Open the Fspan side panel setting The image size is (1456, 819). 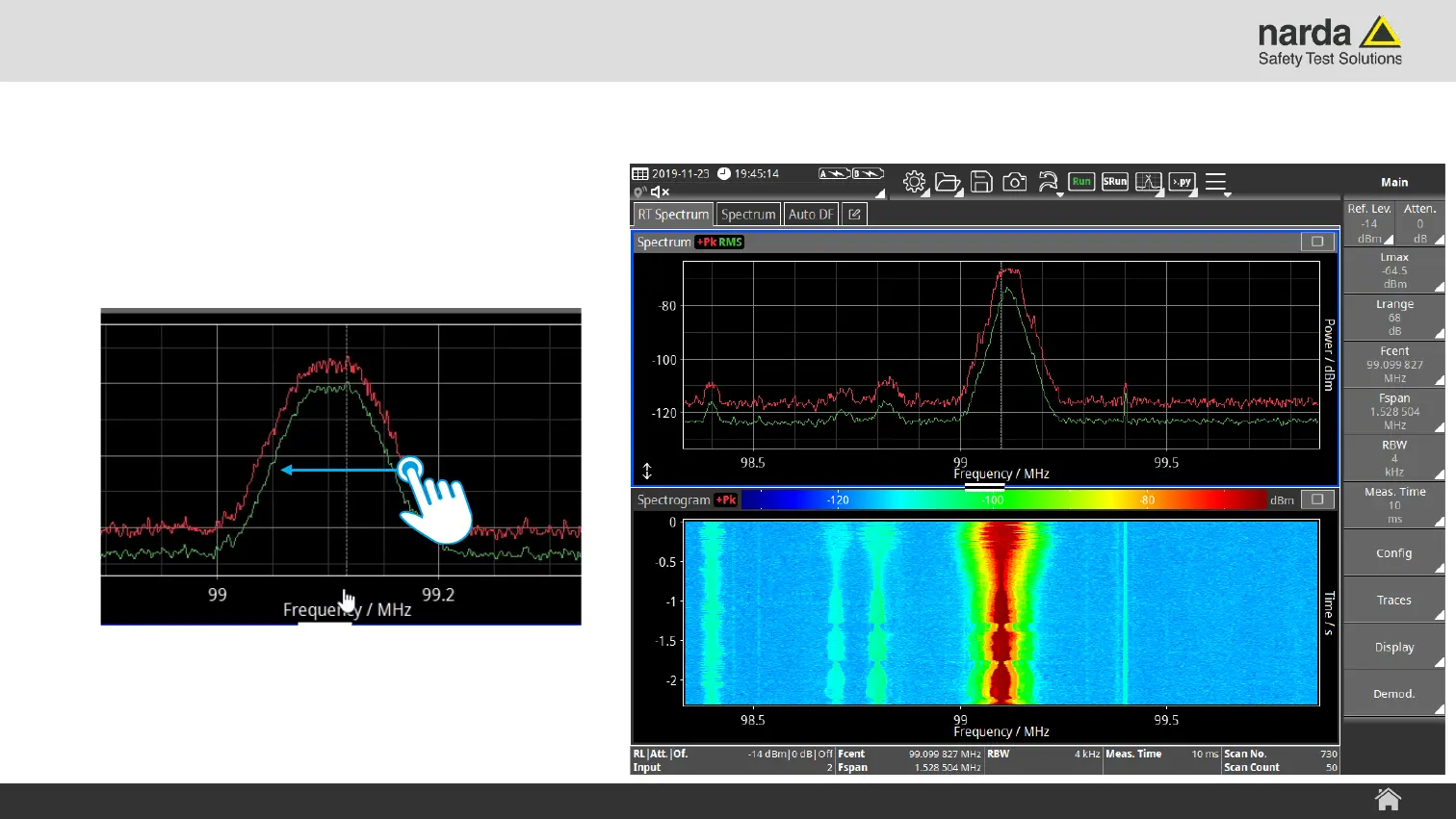(1394, 412)
